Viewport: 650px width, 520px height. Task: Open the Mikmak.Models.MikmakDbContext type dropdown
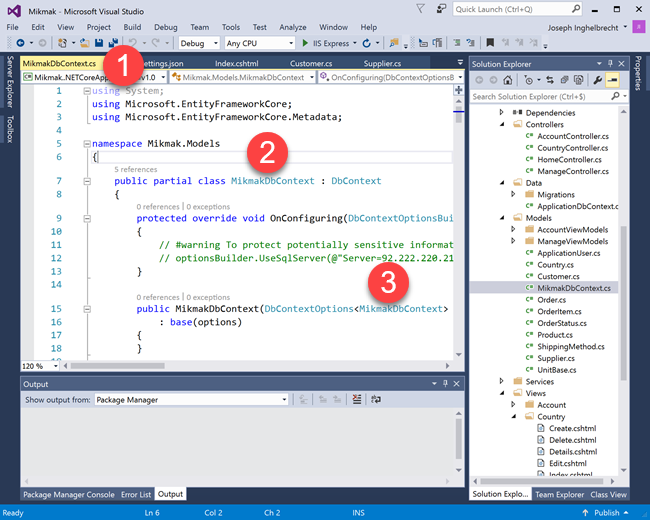pos(312,78)
